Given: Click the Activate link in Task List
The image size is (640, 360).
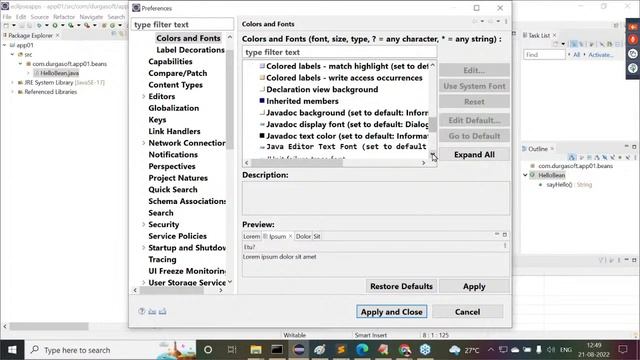Looking at the screenshot, I should [600, 55].
